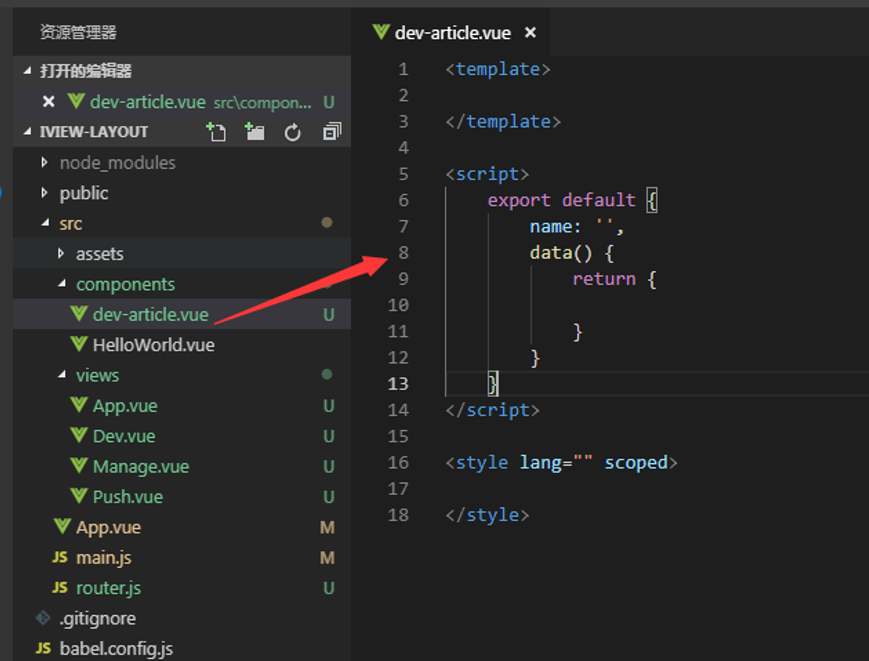The width and height of the screenshot is (869, 661).
Task: Close the dev-article.vue editor tab
Action: click(x=530, y=33)
